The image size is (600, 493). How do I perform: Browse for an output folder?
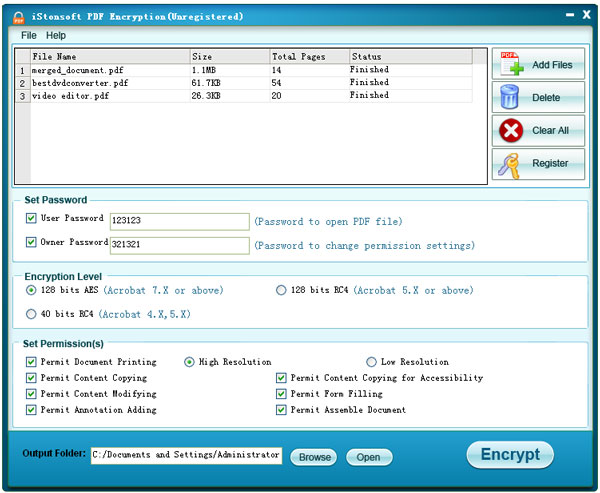pyautogui.click(x=314, y=457)
